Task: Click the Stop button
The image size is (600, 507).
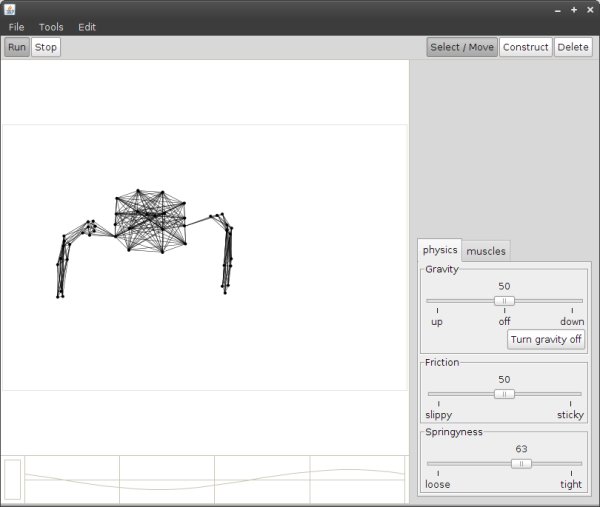Action: coord(46,47)
